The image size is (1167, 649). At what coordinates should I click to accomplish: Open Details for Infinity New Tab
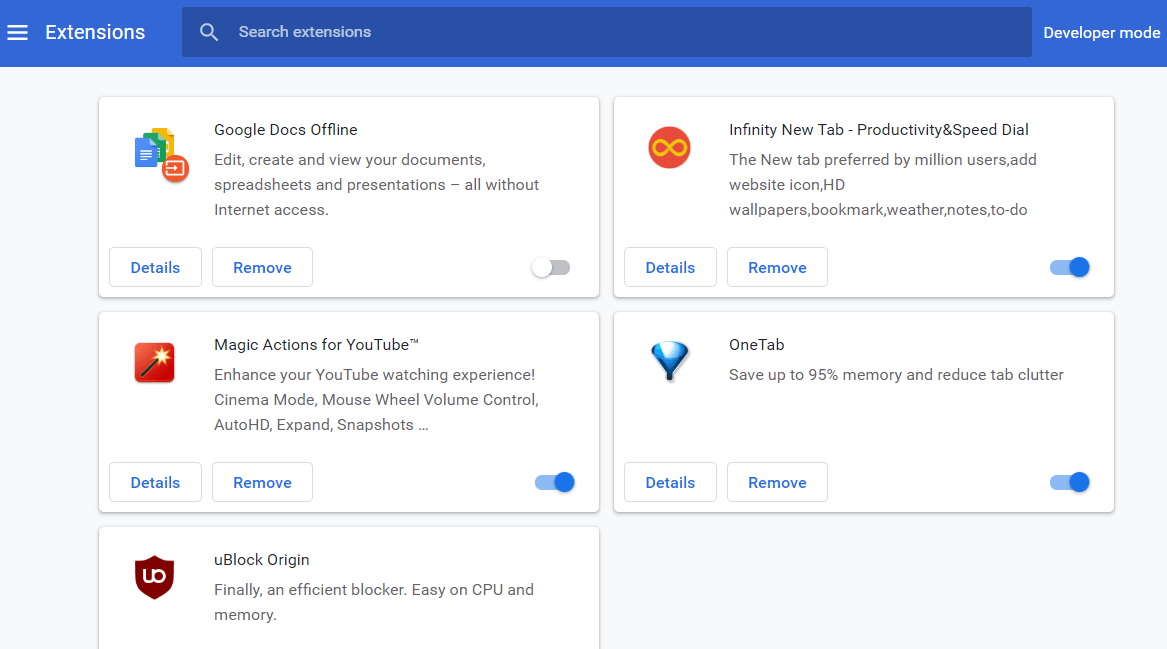coord(670,267)
